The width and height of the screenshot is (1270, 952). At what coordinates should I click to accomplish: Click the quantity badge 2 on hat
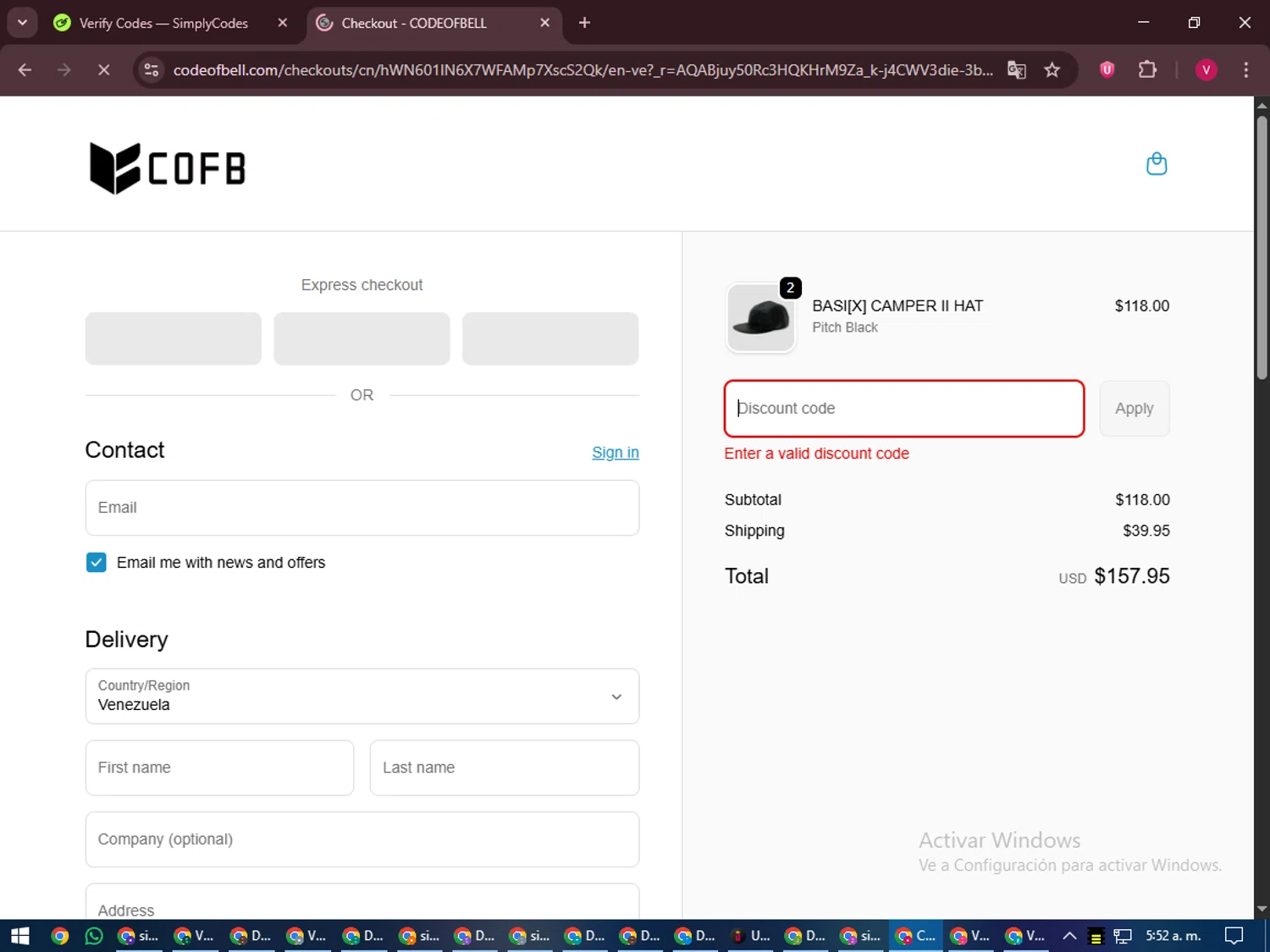[x=790, y=288]
